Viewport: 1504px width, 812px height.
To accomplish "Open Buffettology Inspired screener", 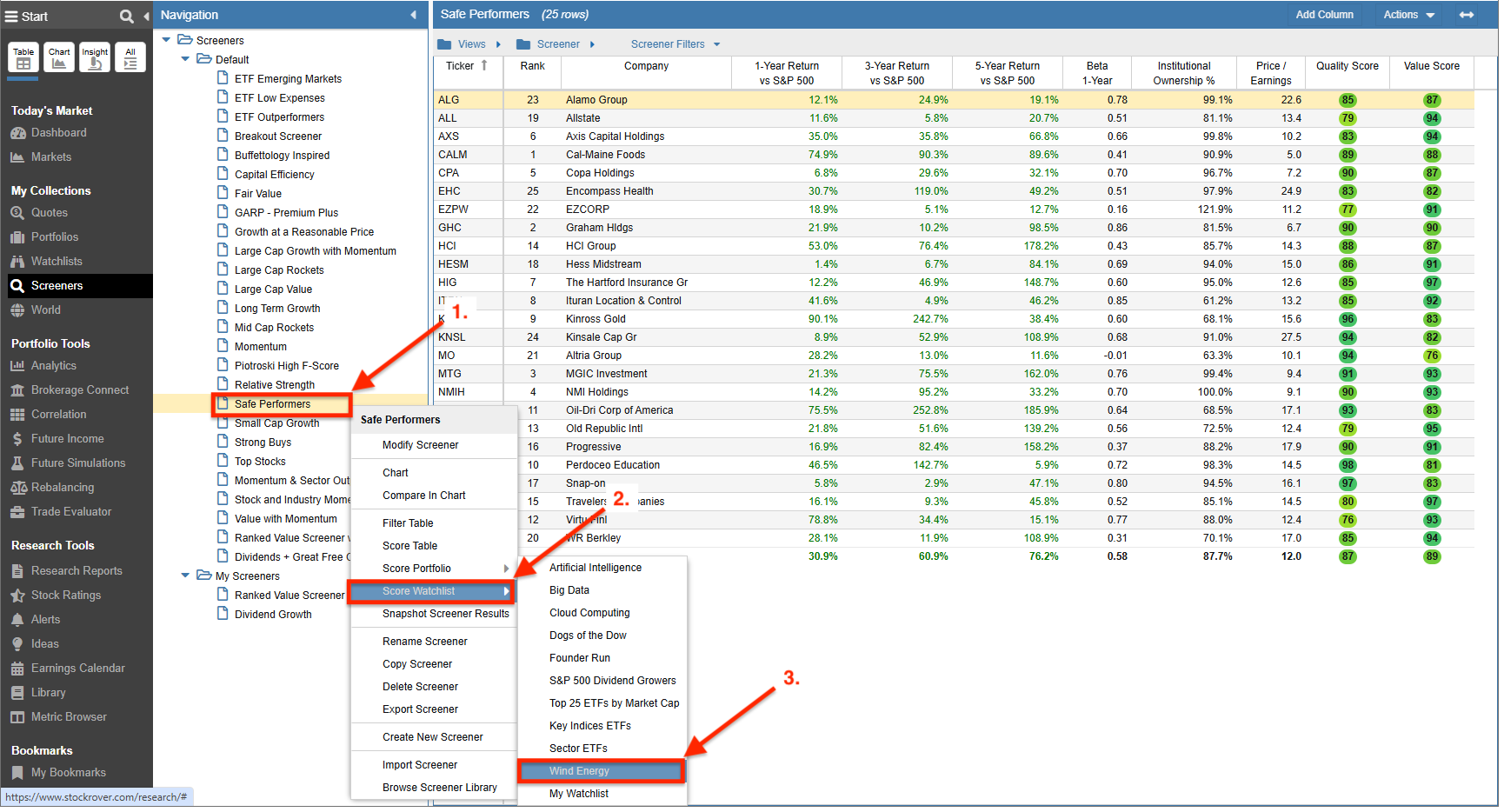I will coord(282,156).
